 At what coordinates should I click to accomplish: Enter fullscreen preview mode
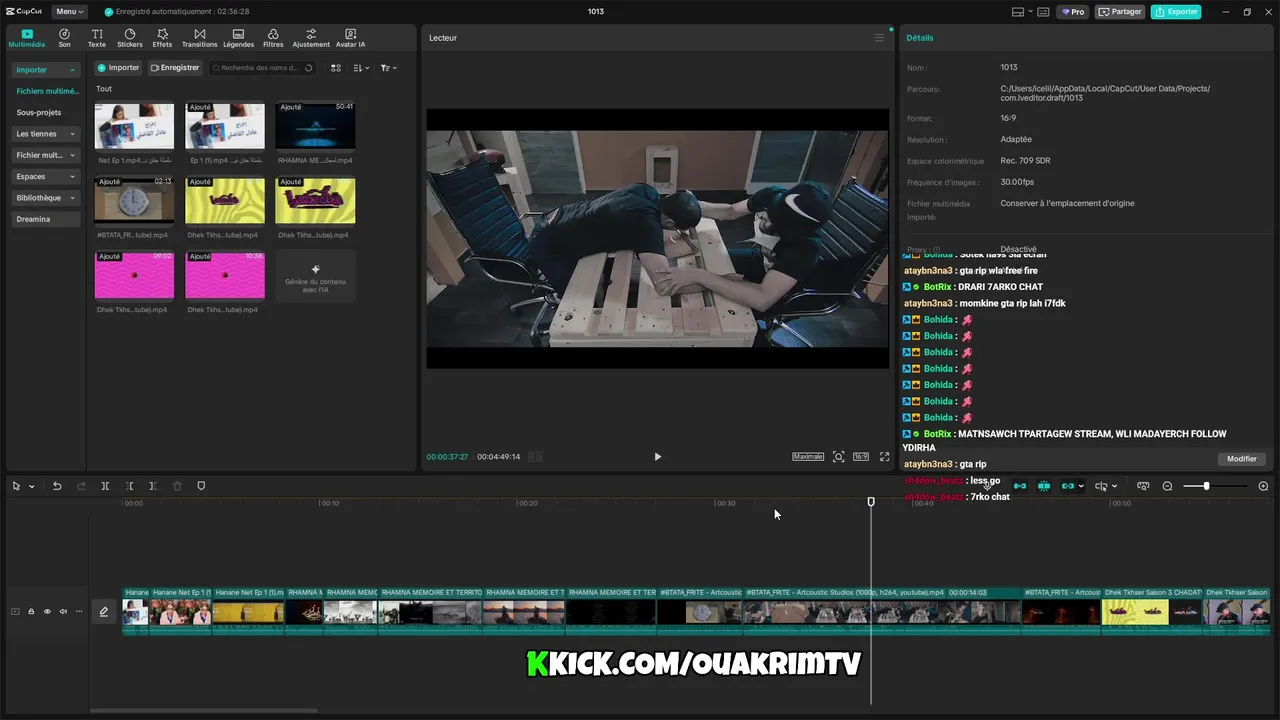point(884,456)
